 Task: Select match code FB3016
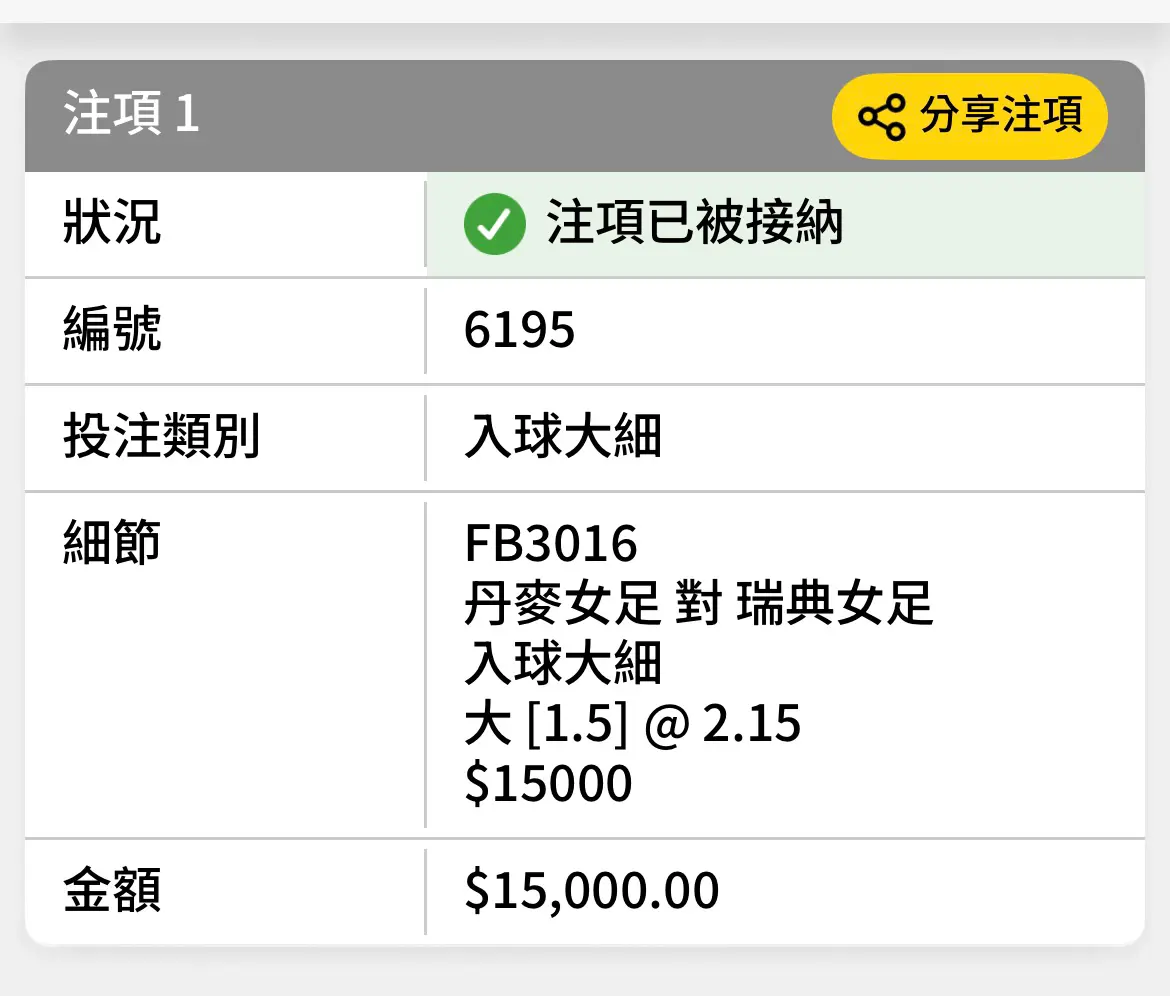551,543
